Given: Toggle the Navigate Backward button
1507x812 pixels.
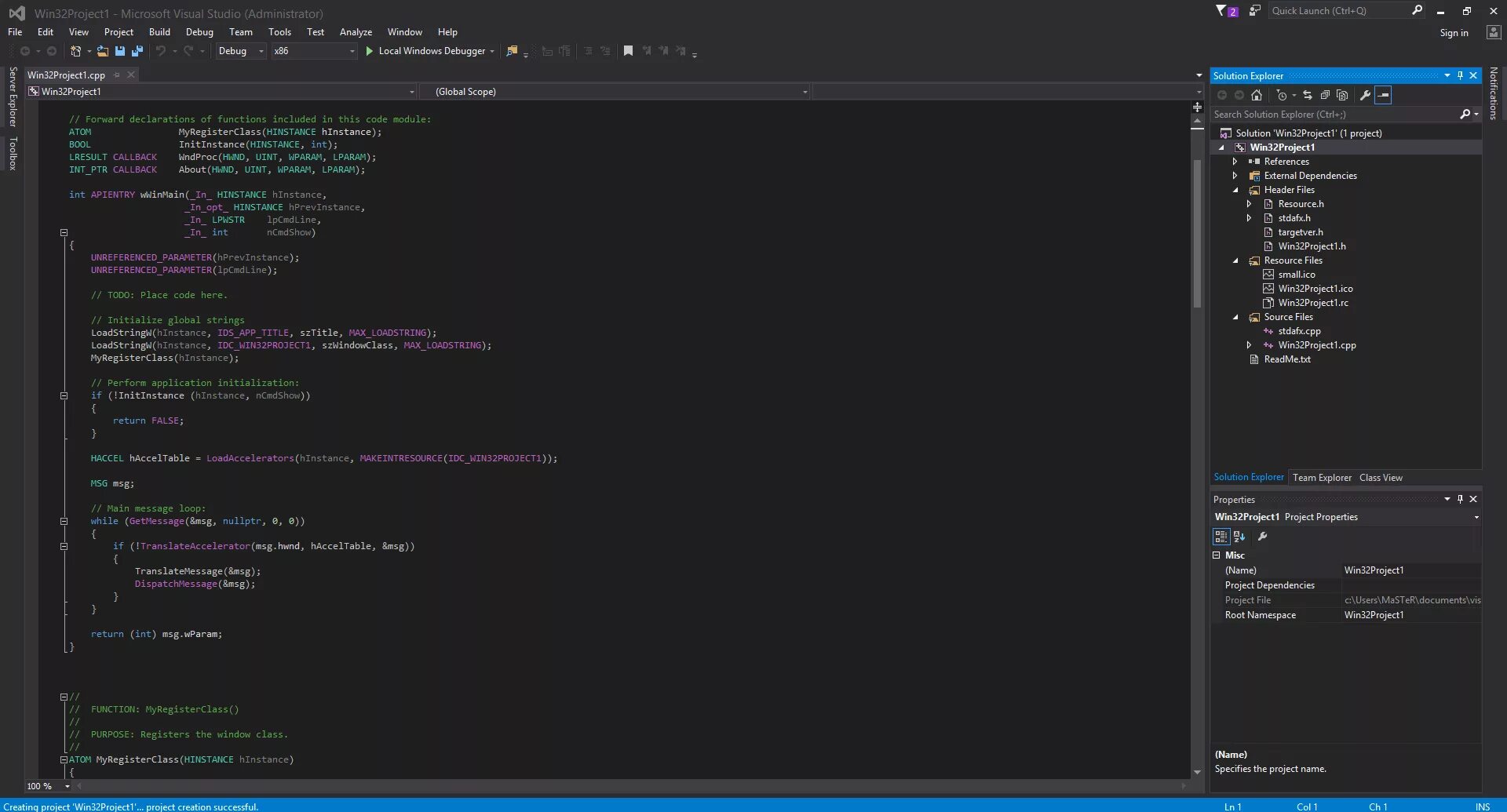Looking at the screenshot, I should (x=24, y=50).
